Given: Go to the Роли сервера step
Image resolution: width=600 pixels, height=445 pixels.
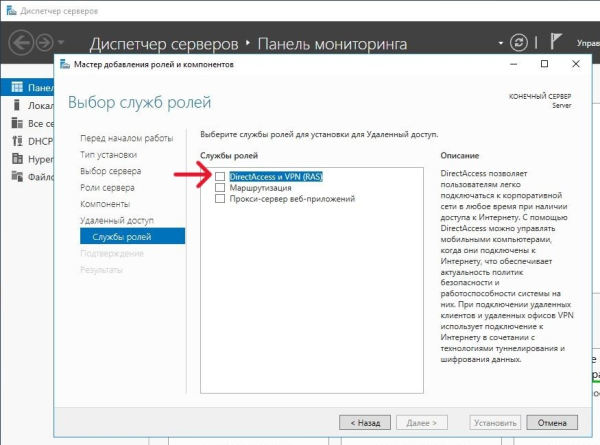Looking at the screenshot, I should point(107,188).
